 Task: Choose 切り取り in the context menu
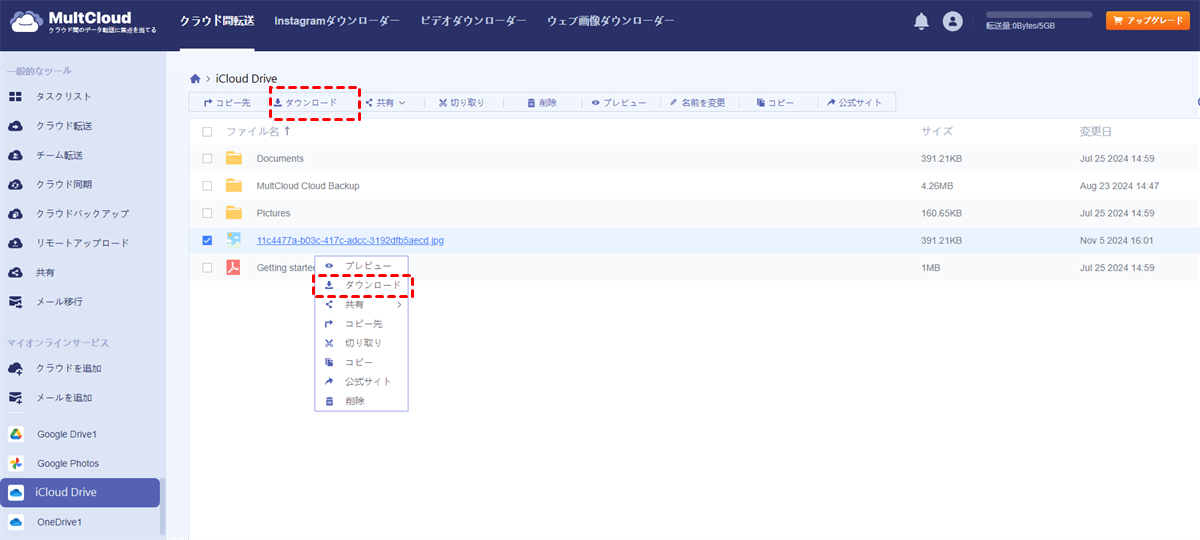362,343
